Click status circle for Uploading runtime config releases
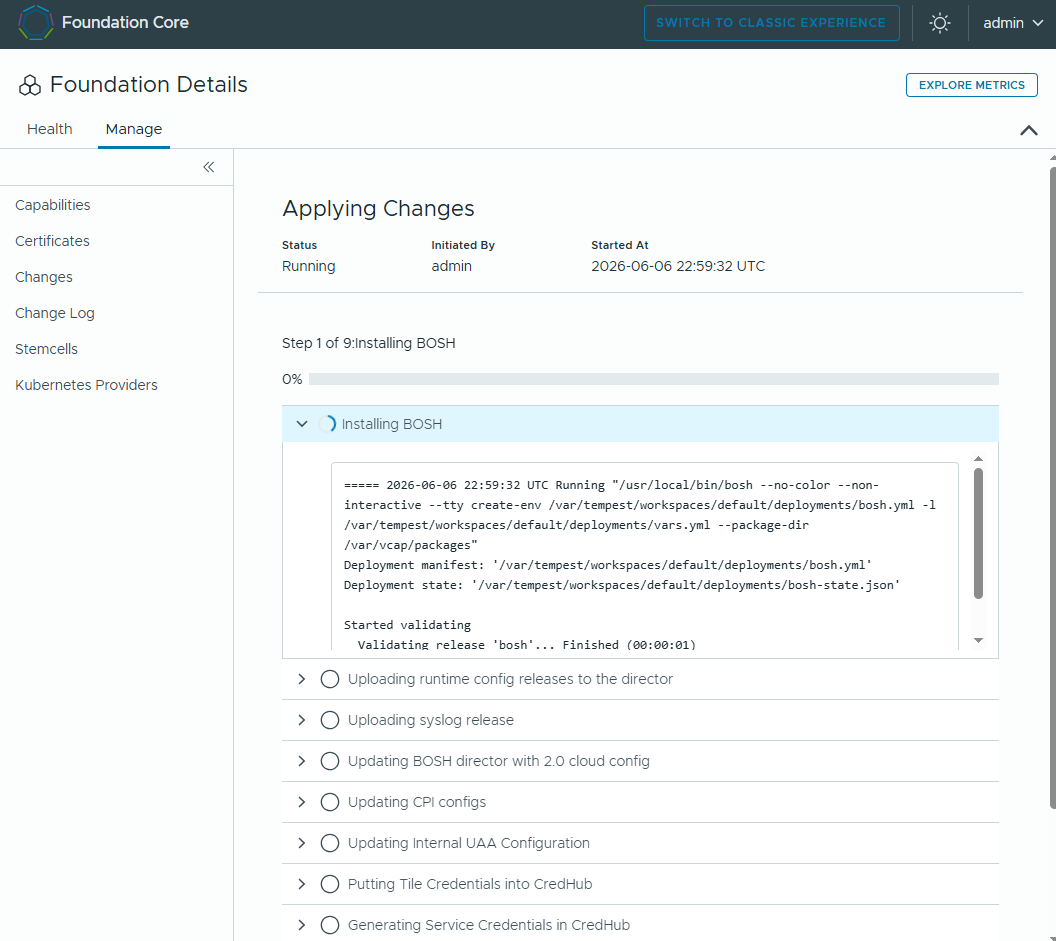Viewport: 1056px width, 941px height. pos(329,679)
